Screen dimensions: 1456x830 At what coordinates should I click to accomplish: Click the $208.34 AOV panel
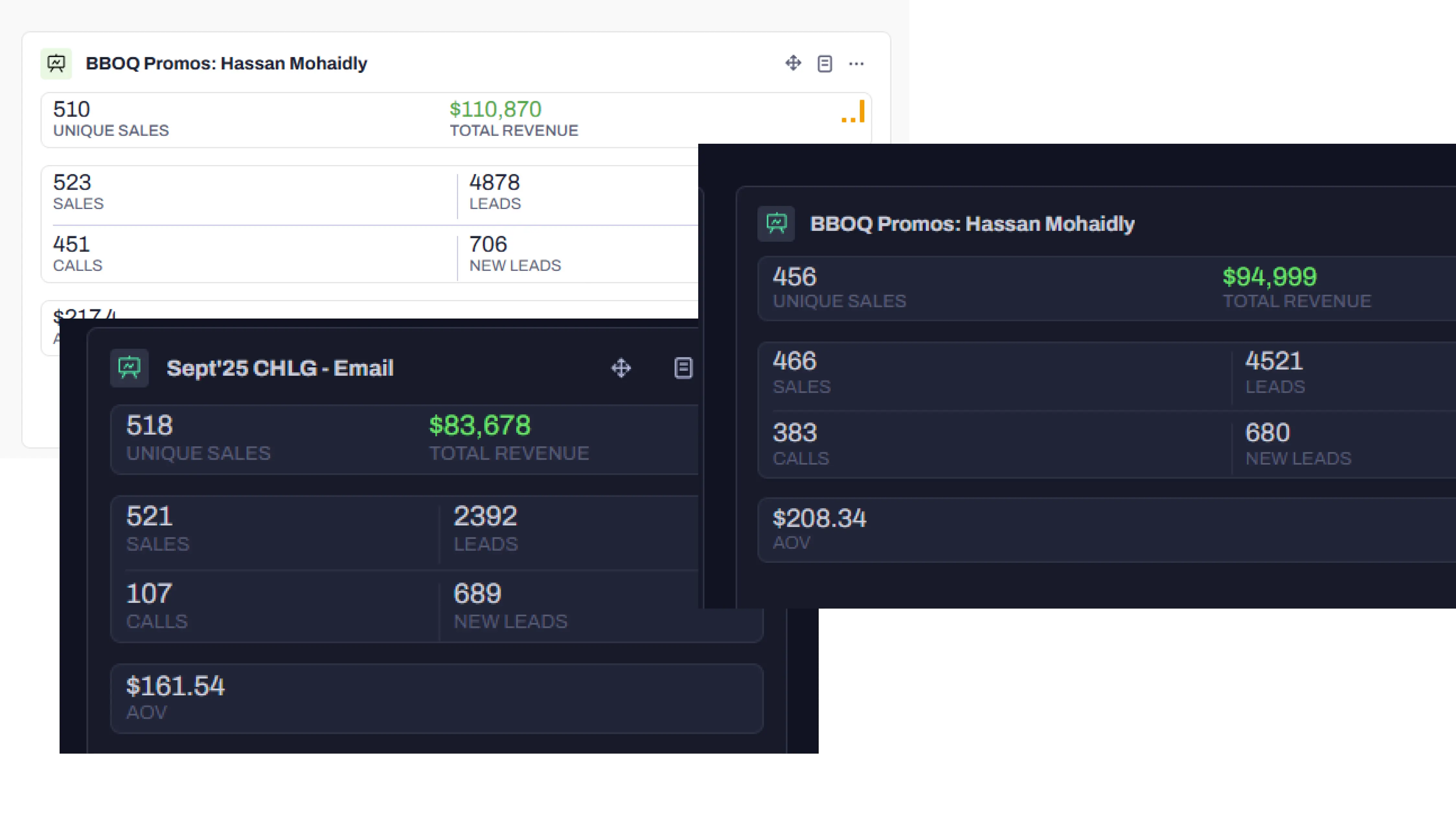pos(819,519)
